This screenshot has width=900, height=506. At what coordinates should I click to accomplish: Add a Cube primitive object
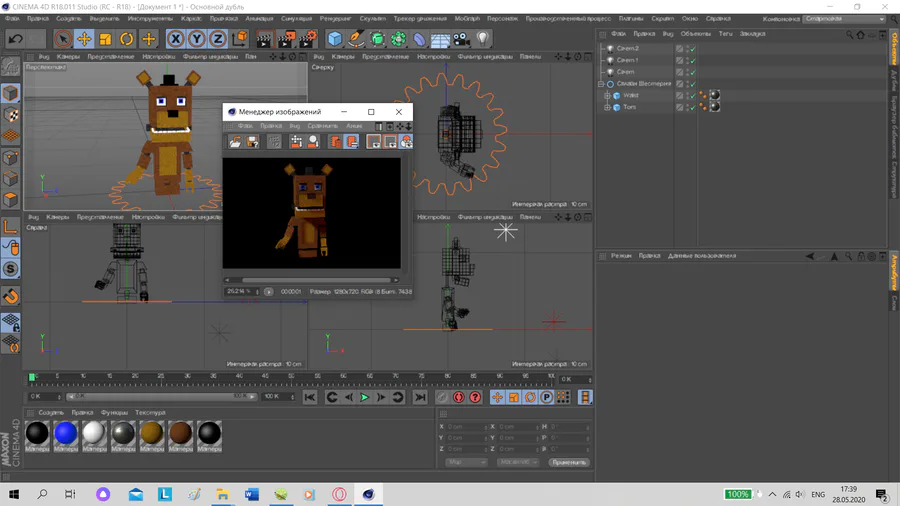pyautogui.click(x=335, y=39)
